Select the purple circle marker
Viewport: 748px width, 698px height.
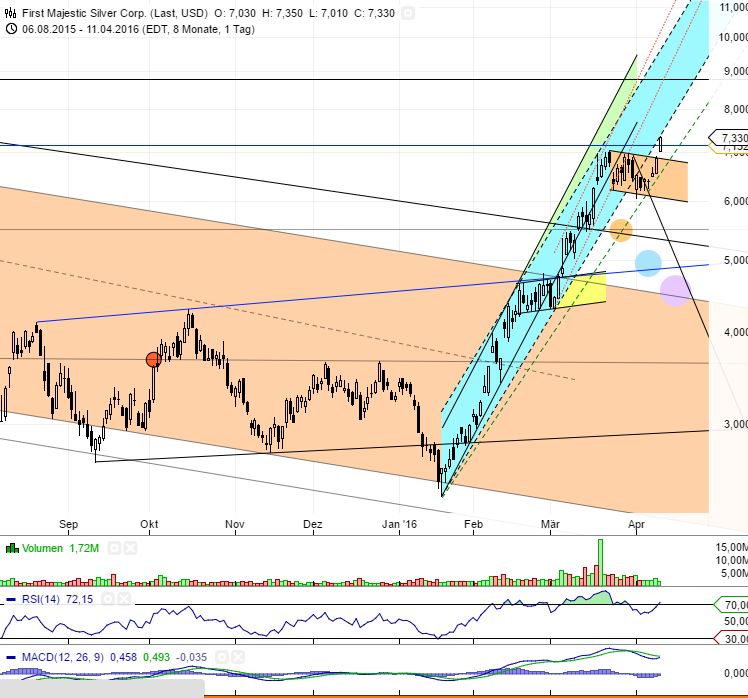(675, 291)
